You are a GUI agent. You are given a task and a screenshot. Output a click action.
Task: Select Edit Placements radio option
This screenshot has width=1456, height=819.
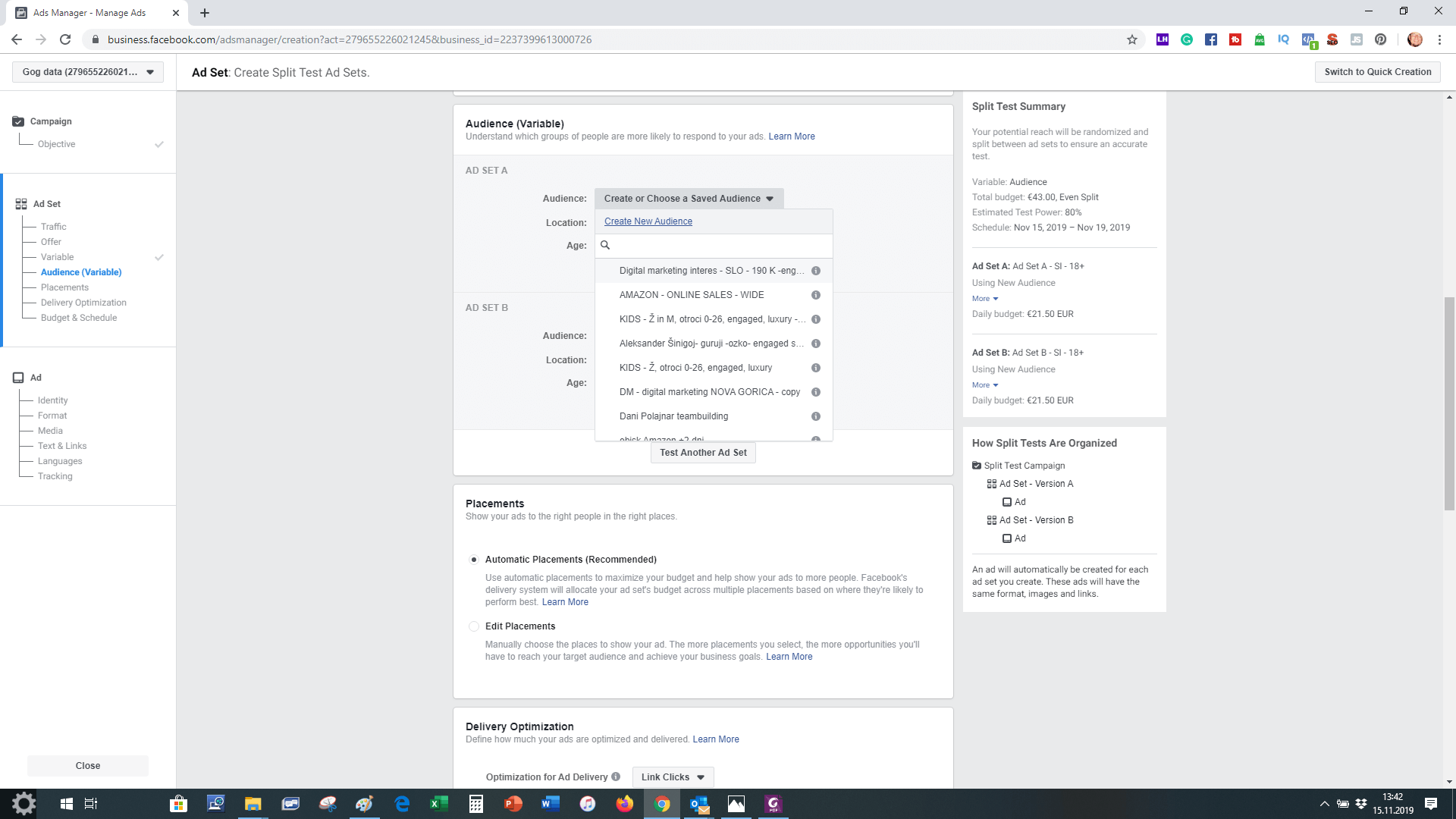(474, 626)
